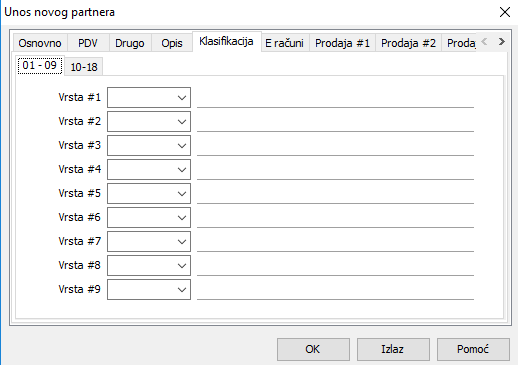This screenshot has height=365, width=518.
Task: Expand the Vrsta #2 combo box
Action: click(x=149, y=121)
